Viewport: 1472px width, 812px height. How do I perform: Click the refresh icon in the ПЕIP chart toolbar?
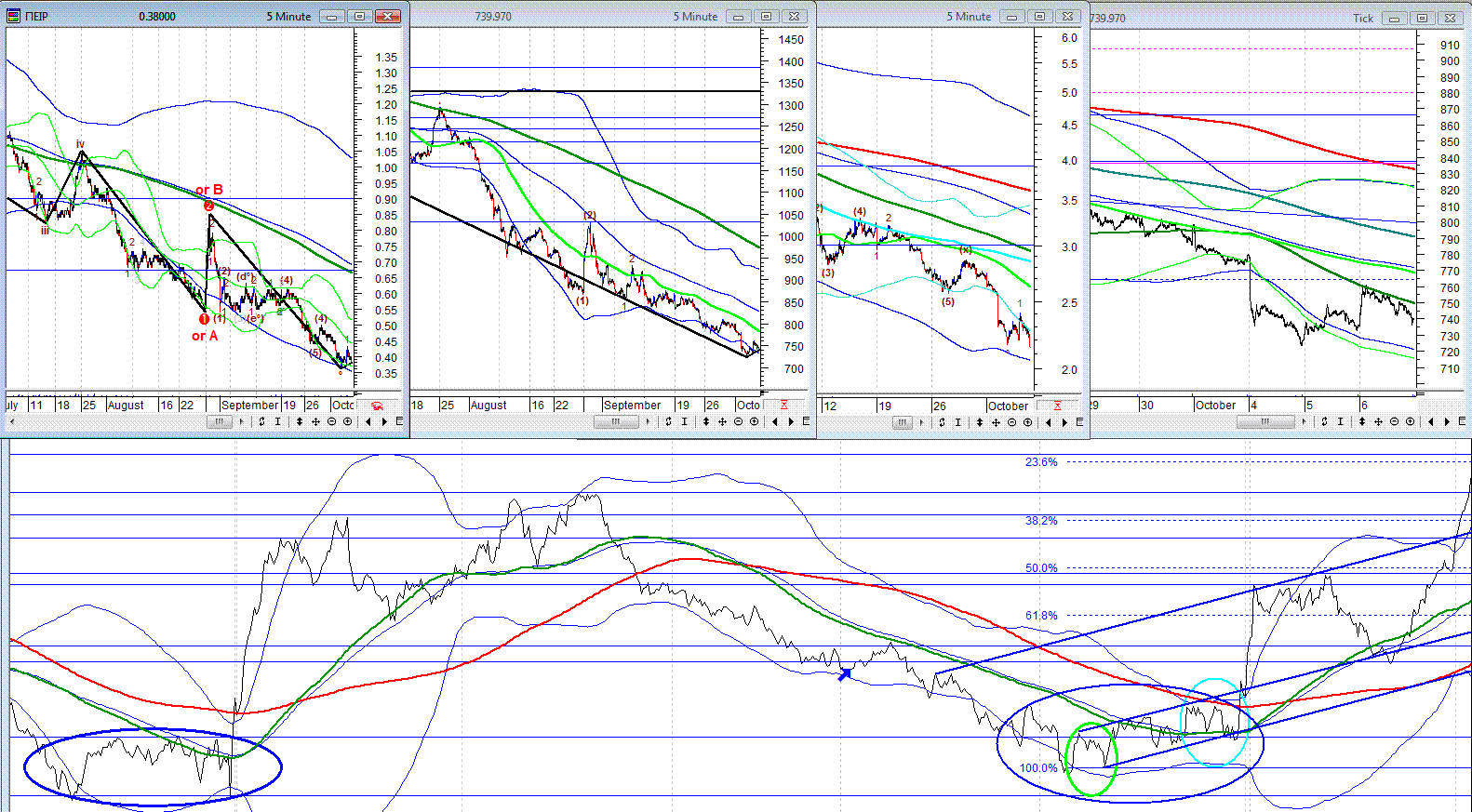pyautogui.click(x=261, y=421)
